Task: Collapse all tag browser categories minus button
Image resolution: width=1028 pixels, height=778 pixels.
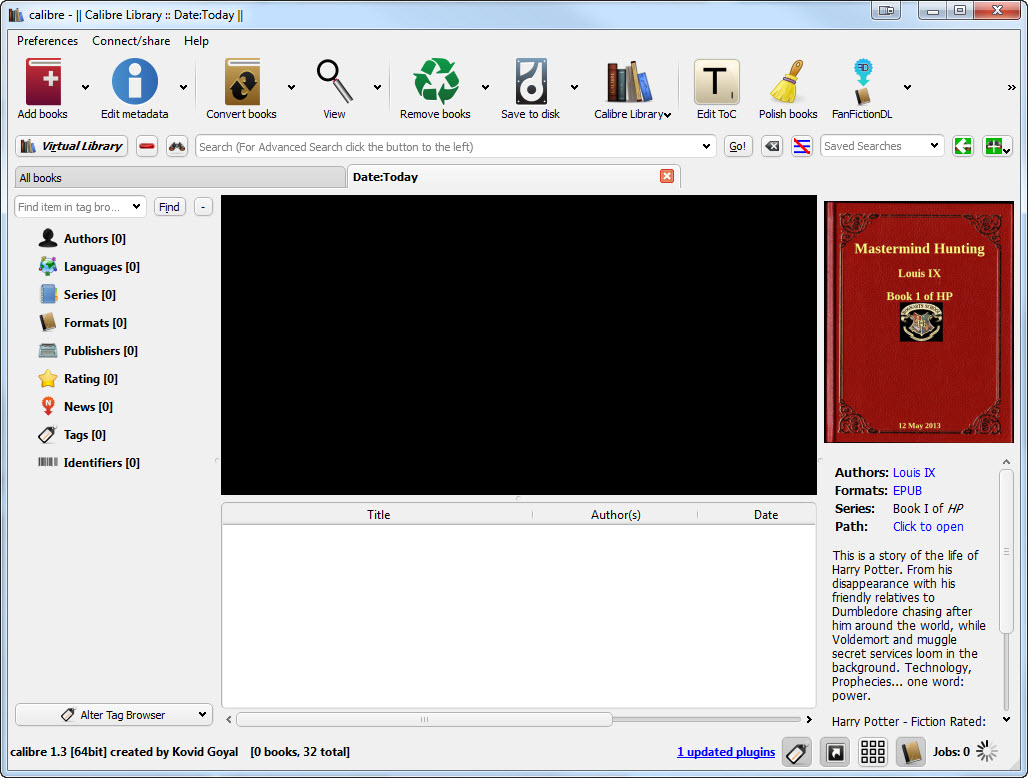Action: [203, 207]
